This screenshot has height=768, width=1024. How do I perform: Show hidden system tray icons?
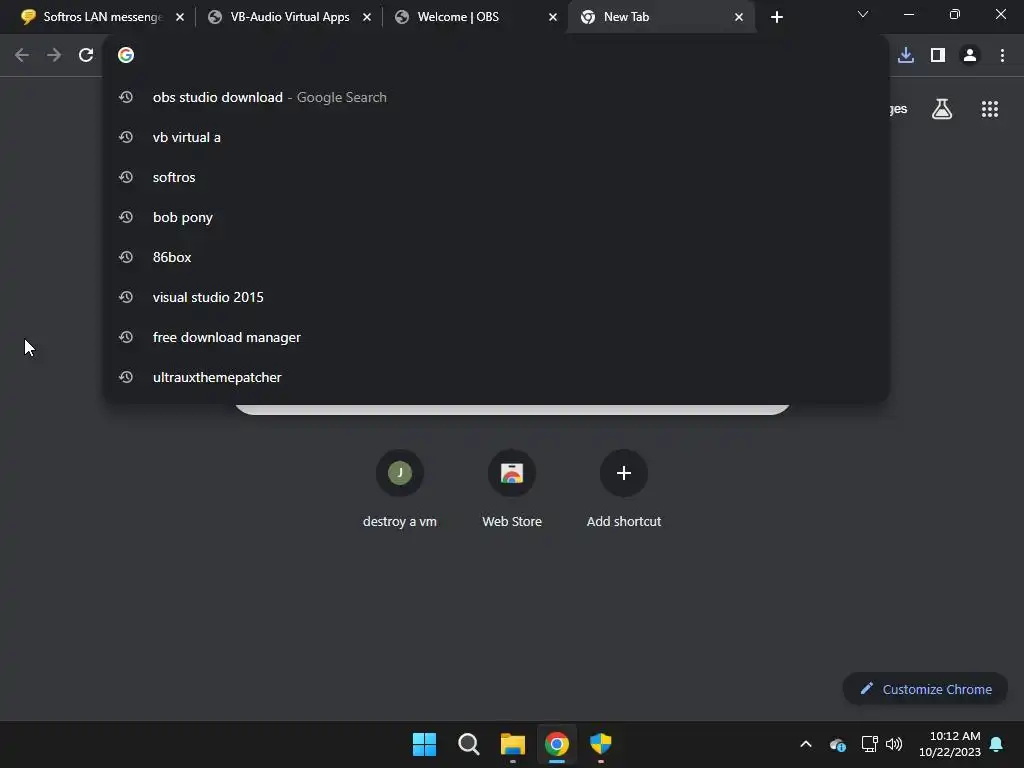(806, 744)
